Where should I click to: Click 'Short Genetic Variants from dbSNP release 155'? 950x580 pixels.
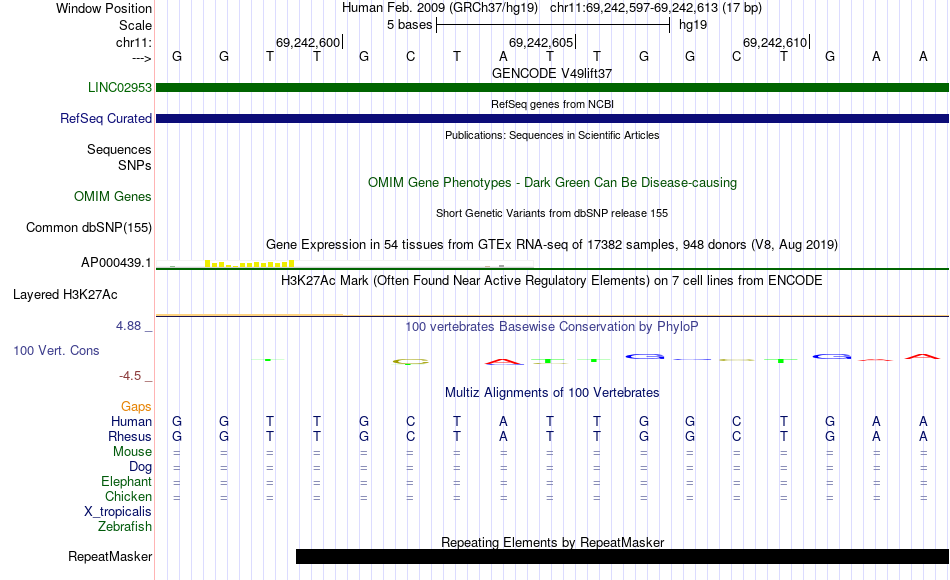click(552, 213)
